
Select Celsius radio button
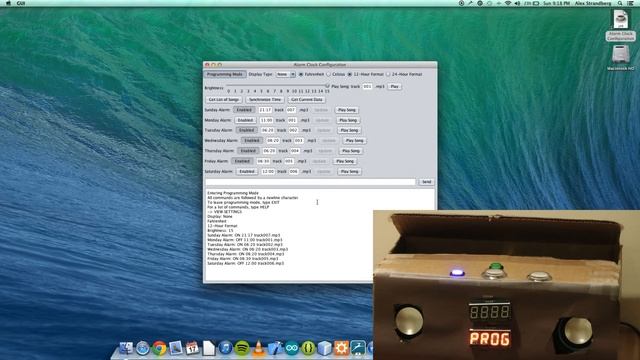pos(329,74)
